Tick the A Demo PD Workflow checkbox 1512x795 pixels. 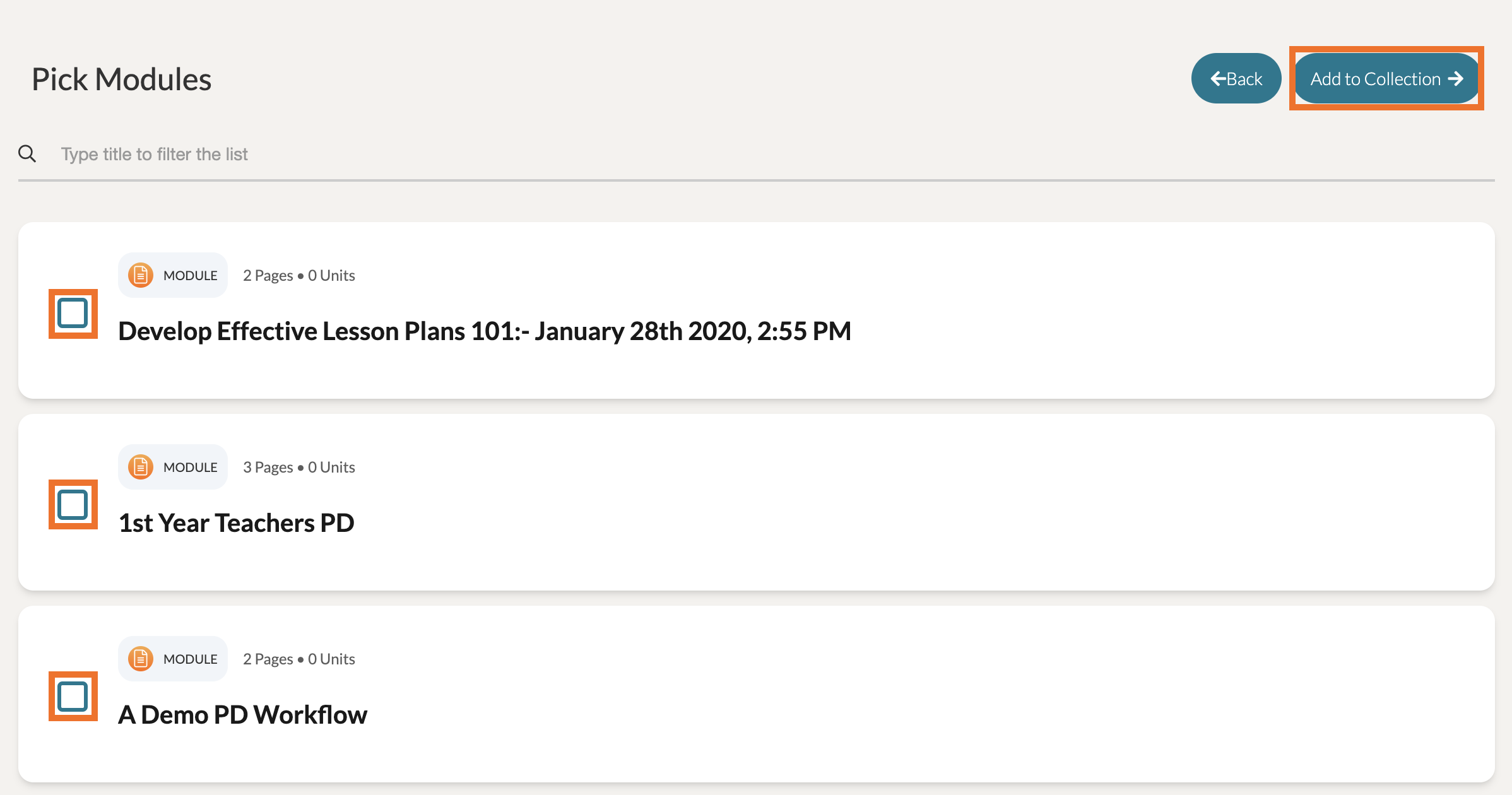point(73,697)
